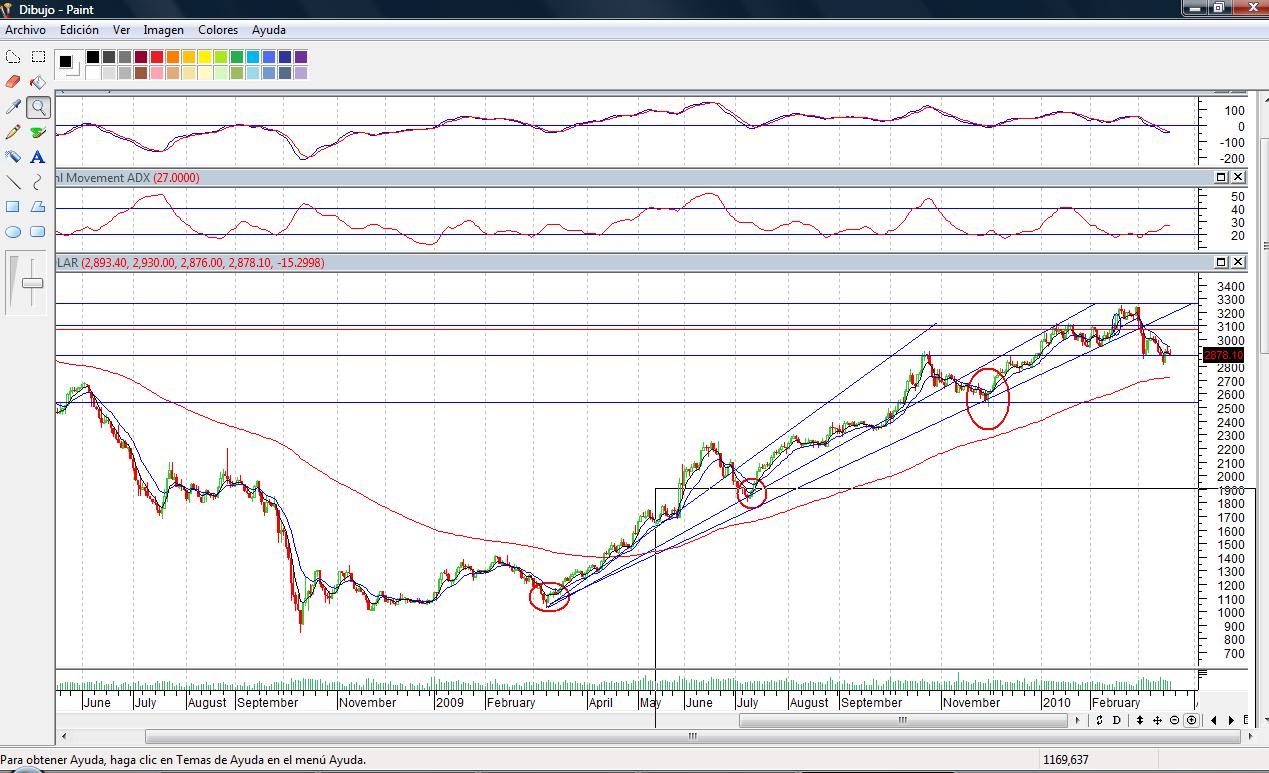
Task: Click the horizontal scrollbar at the bottom
Action: point(690,737)
